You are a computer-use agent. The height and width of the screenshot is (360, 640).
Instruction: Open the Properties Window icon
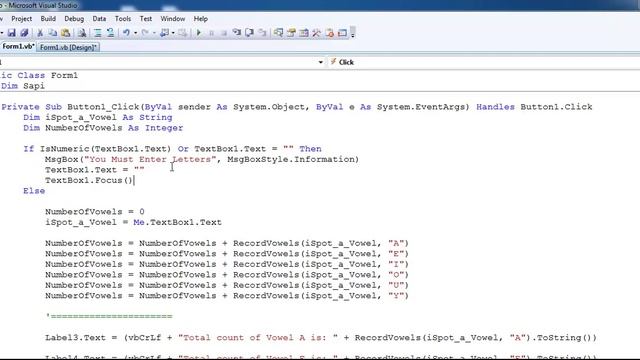pos(291,33)
